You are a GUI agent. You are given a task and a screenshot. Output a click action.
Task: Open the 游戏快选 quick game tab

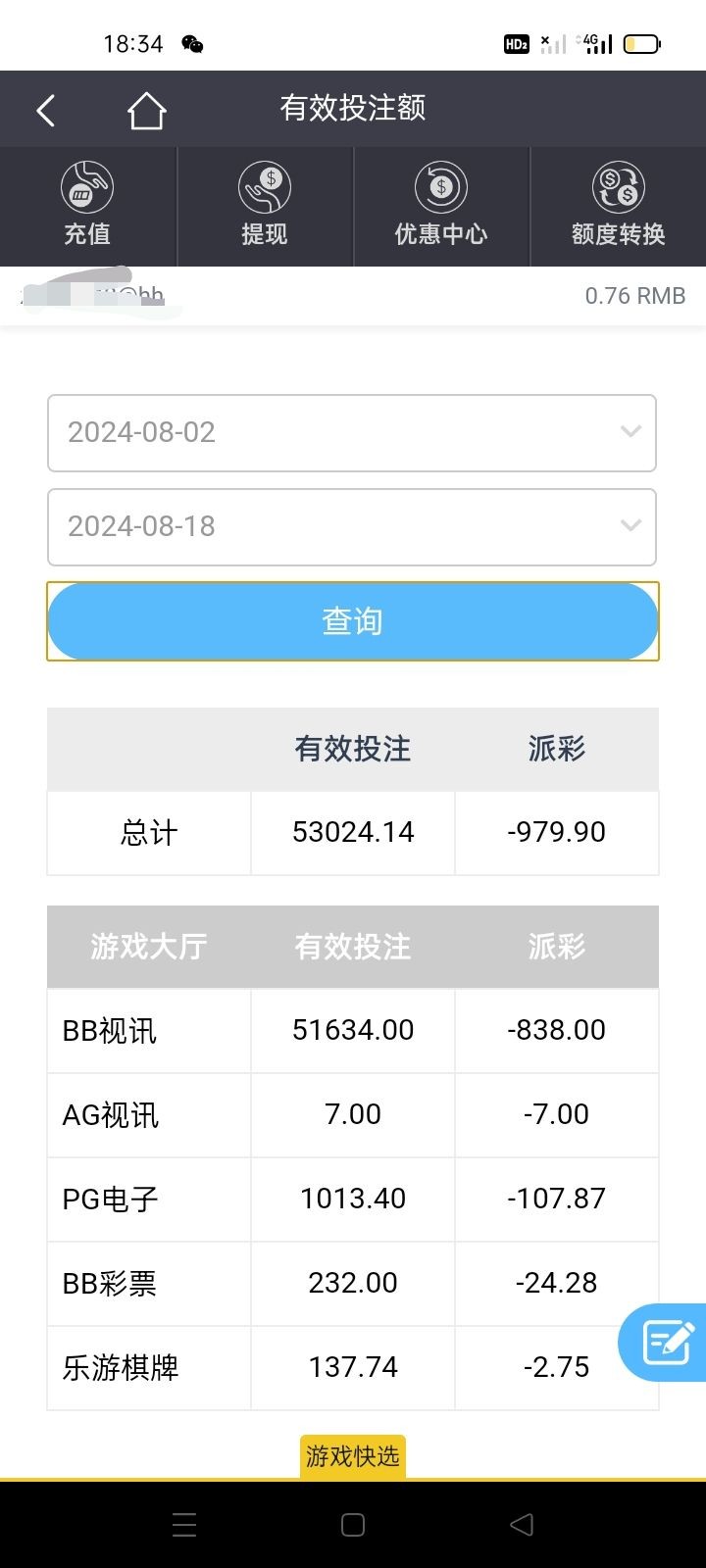[x=352, y=1456]
